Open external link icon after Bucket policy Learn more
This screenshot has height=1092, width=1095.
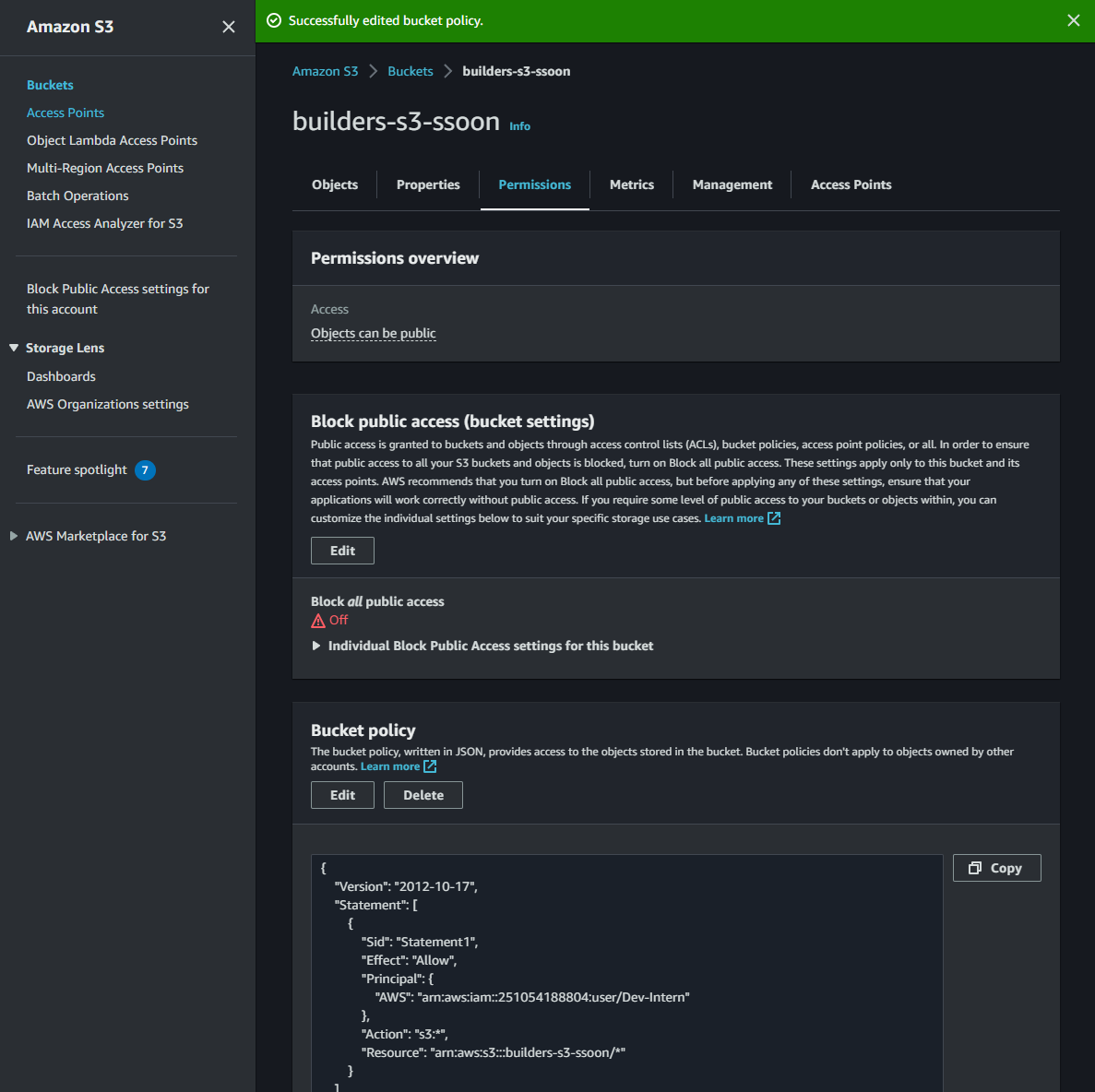[x=430, y=766]
